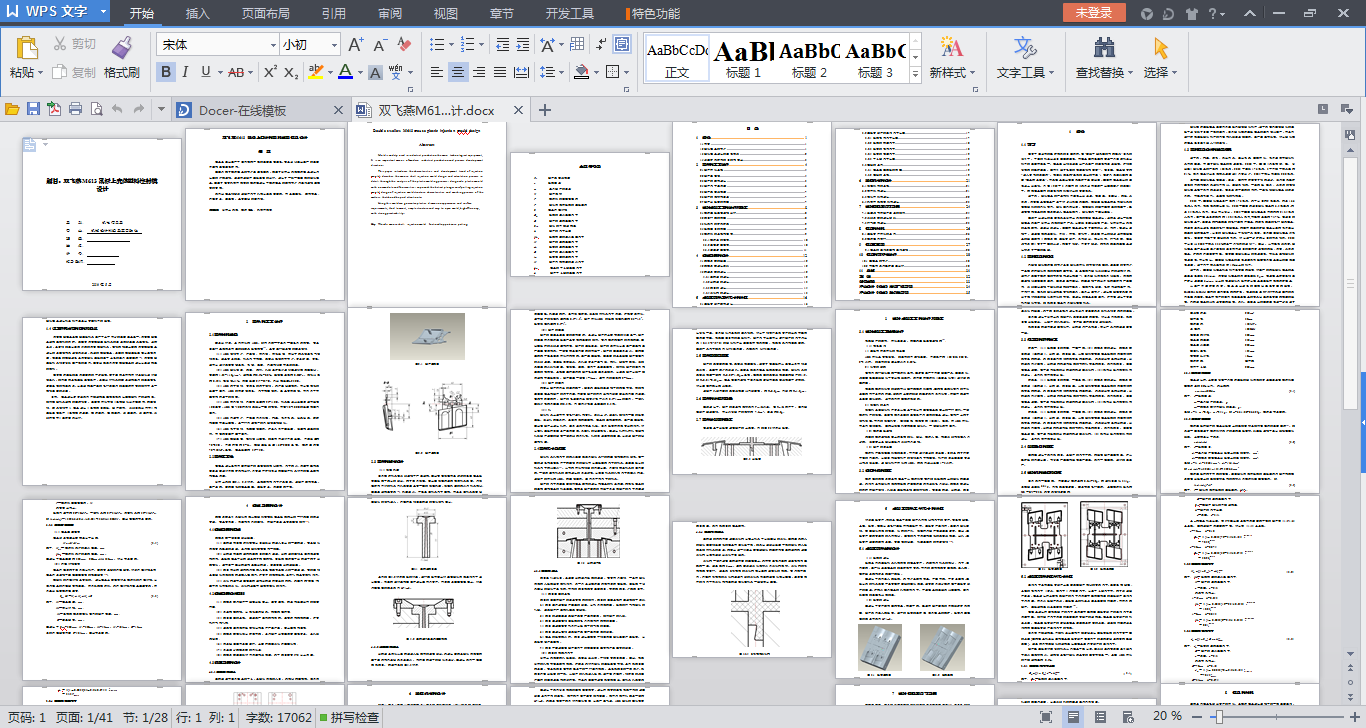The image size is (1366, 728).
Task: Click the Format Painter (格式刷) icon
Action: [x=121, y=48]
